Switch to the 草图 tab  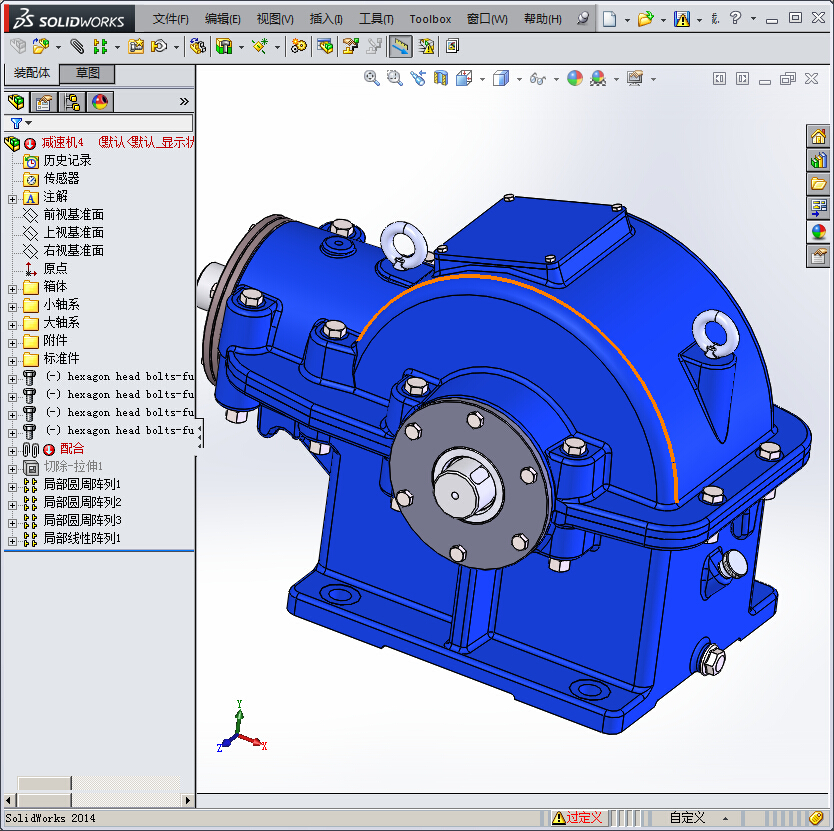click(x=87, y=73)
